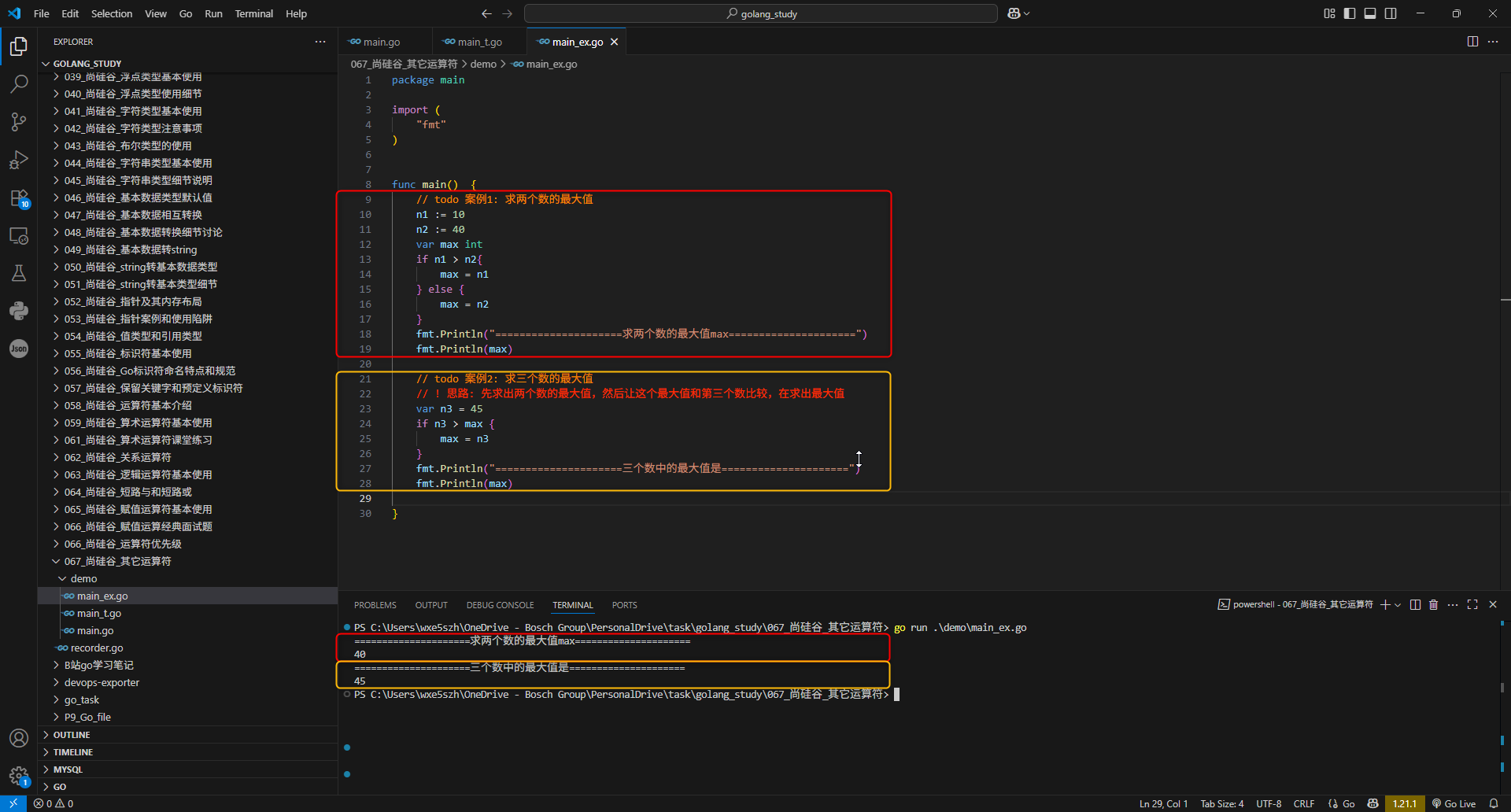Open the Source Control view

[x=19, y=121]
